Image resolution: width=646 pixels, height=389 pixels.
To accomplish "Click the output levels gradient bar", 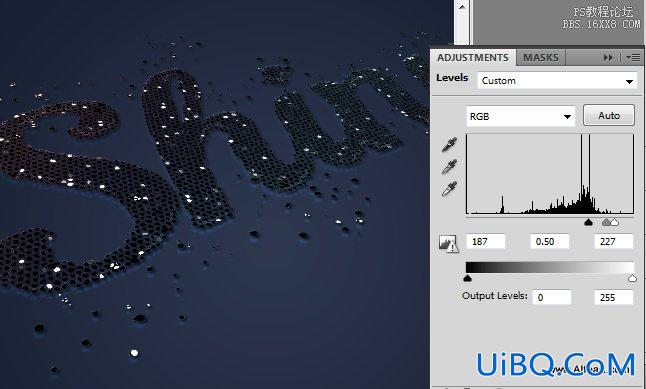I will 550,267.
